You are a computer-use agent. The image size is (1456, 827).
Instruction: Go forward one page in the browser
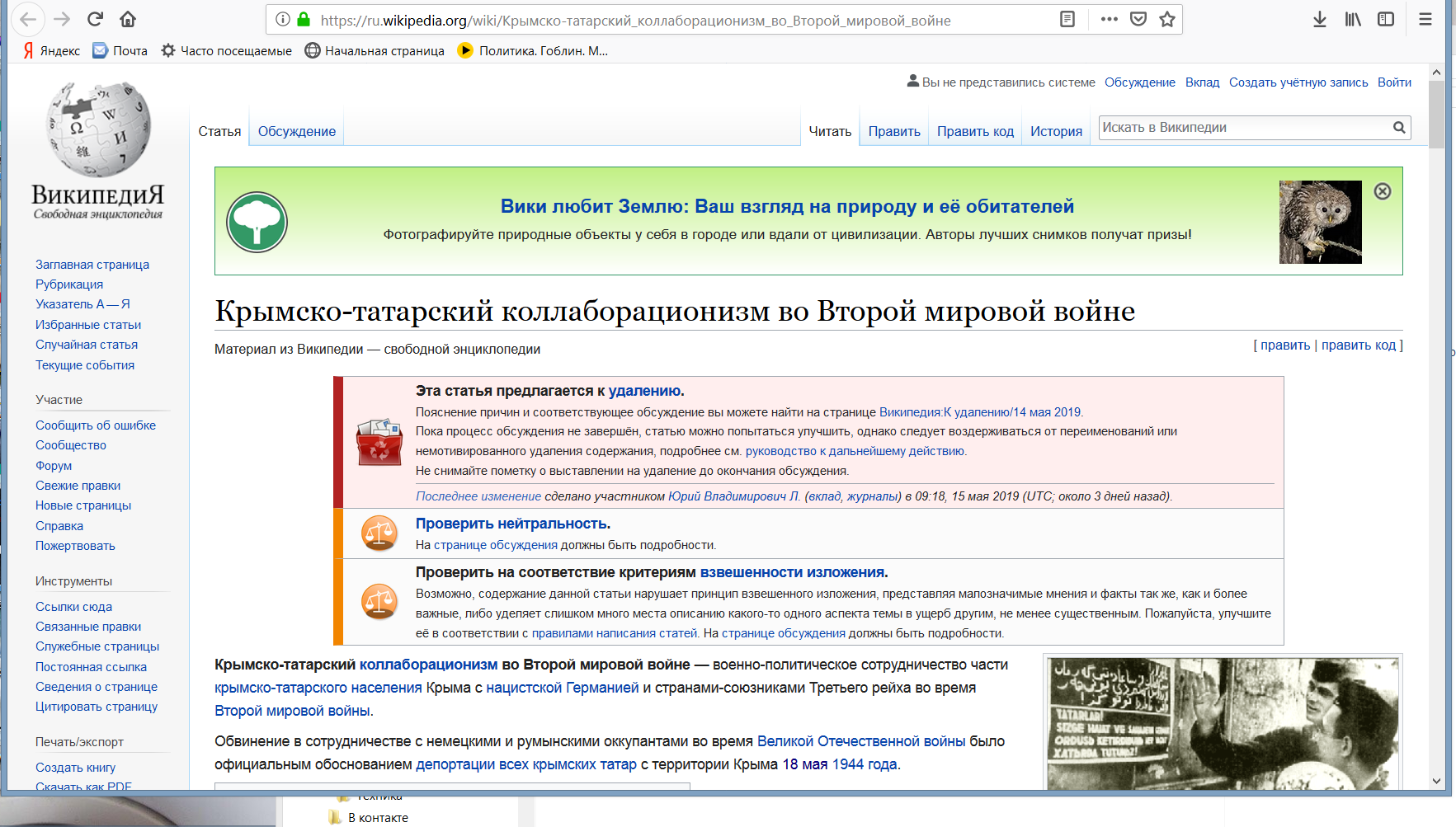[62, 19]
